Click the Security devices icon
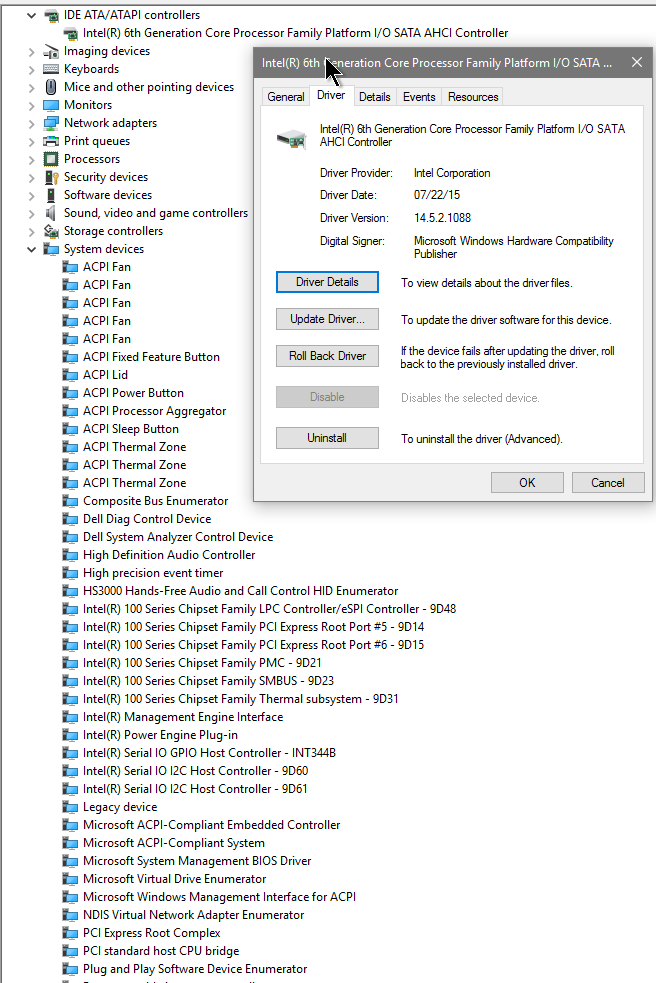This screenshot has height=983, width=656. pyautogui.click(x=51, y=177)
